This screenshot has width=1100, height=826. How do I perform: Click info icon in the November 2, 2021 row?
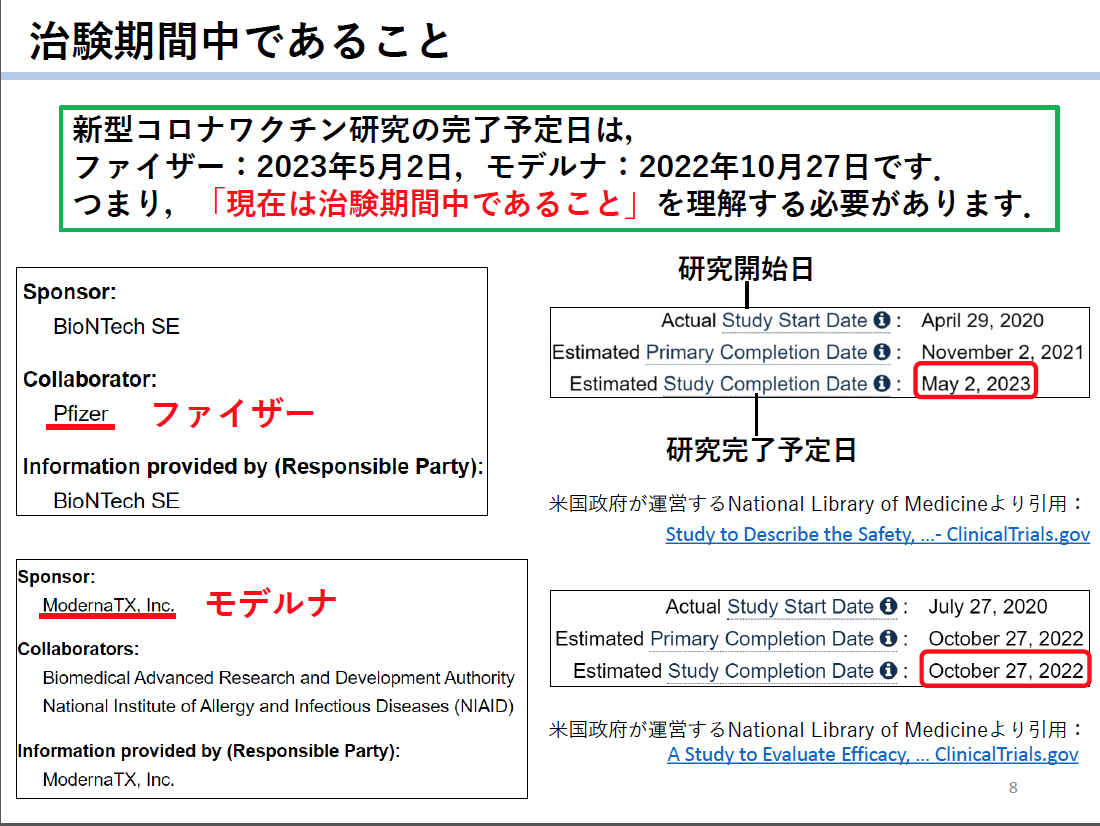pos(882,352)
